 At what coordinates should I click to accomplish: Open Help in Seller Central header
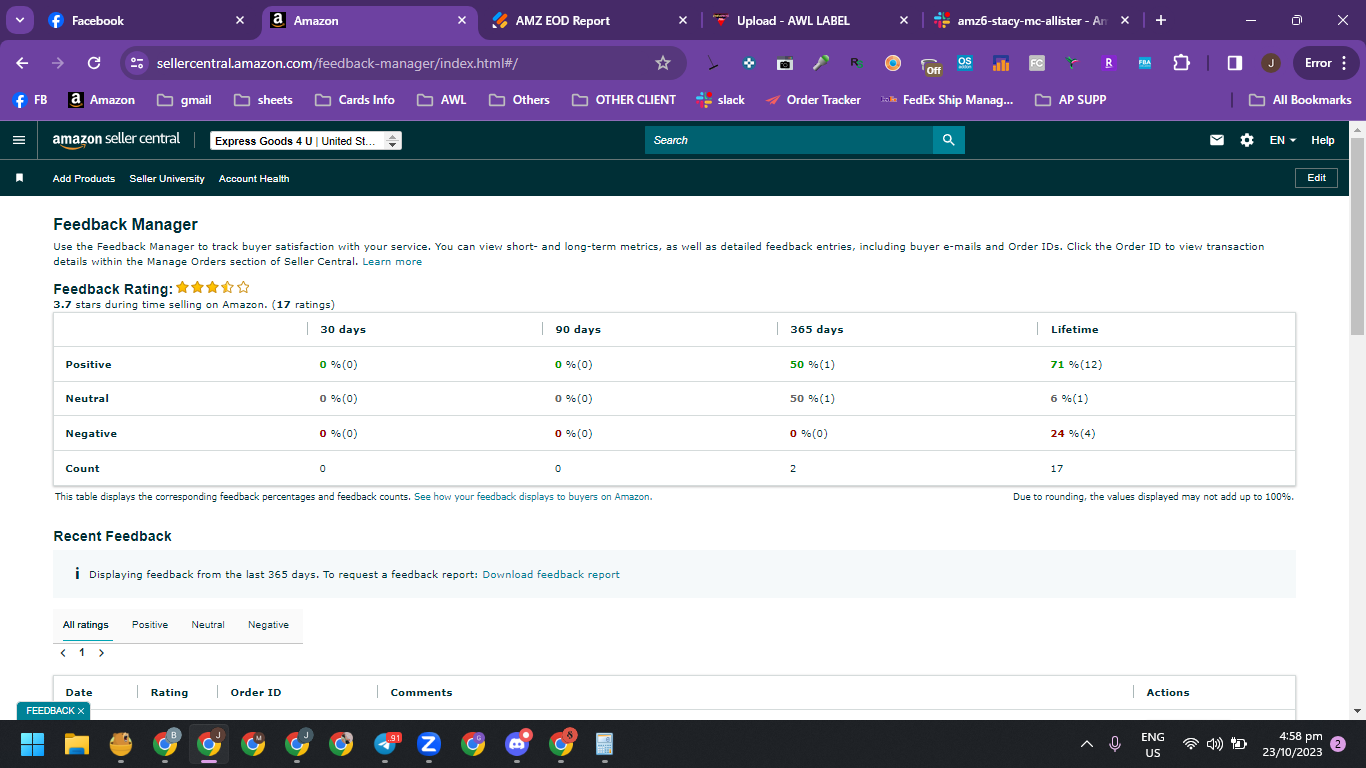[1323, 140]
